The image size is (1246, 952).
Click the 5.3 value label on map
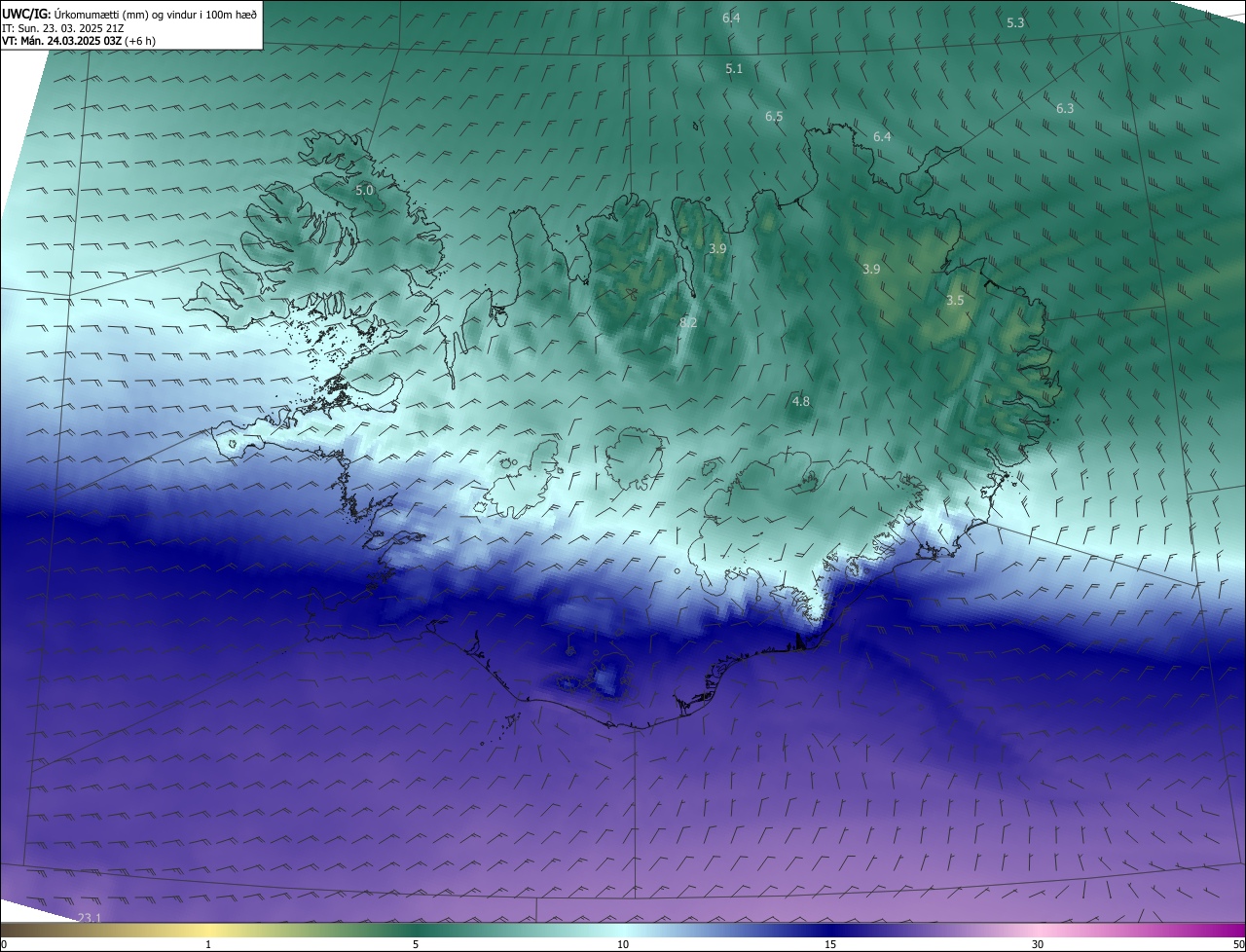click(x=1015, y=22)
